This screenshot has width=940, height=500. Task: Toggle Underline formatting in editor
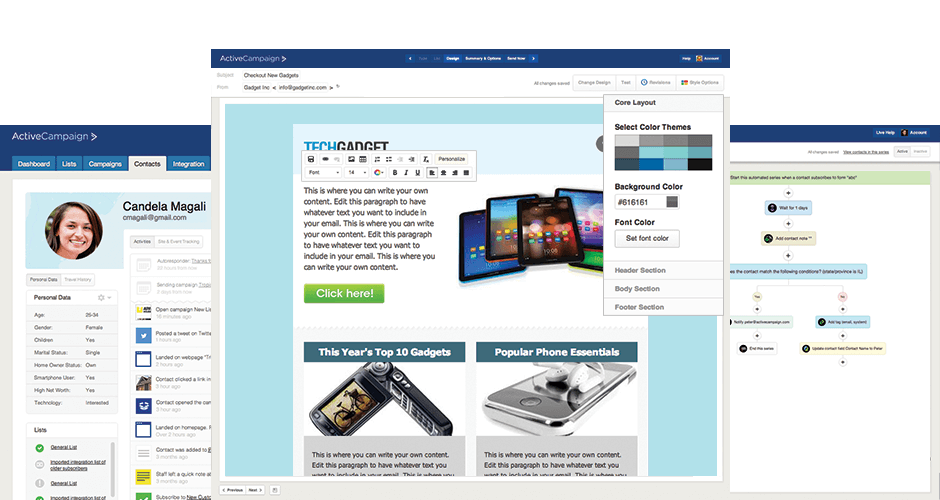(418, 172)
